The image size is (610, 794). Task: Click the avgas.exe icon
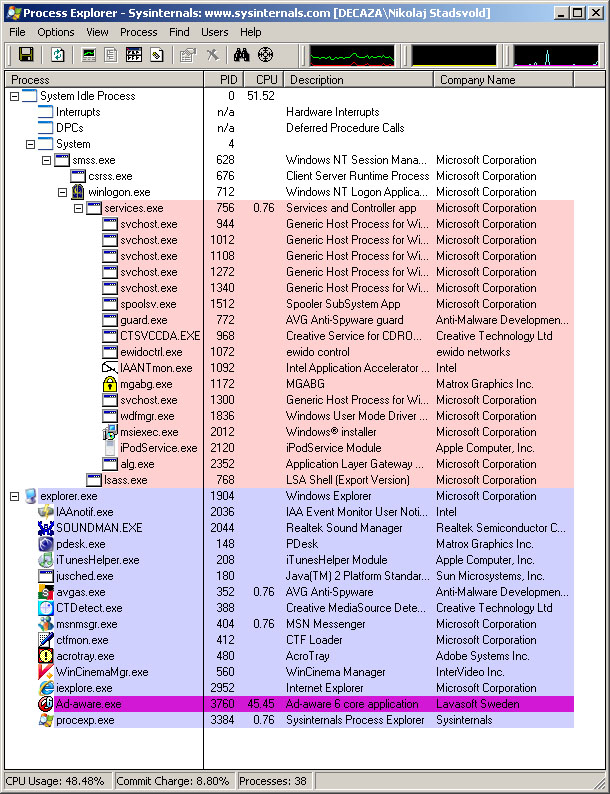coord(46,592)
